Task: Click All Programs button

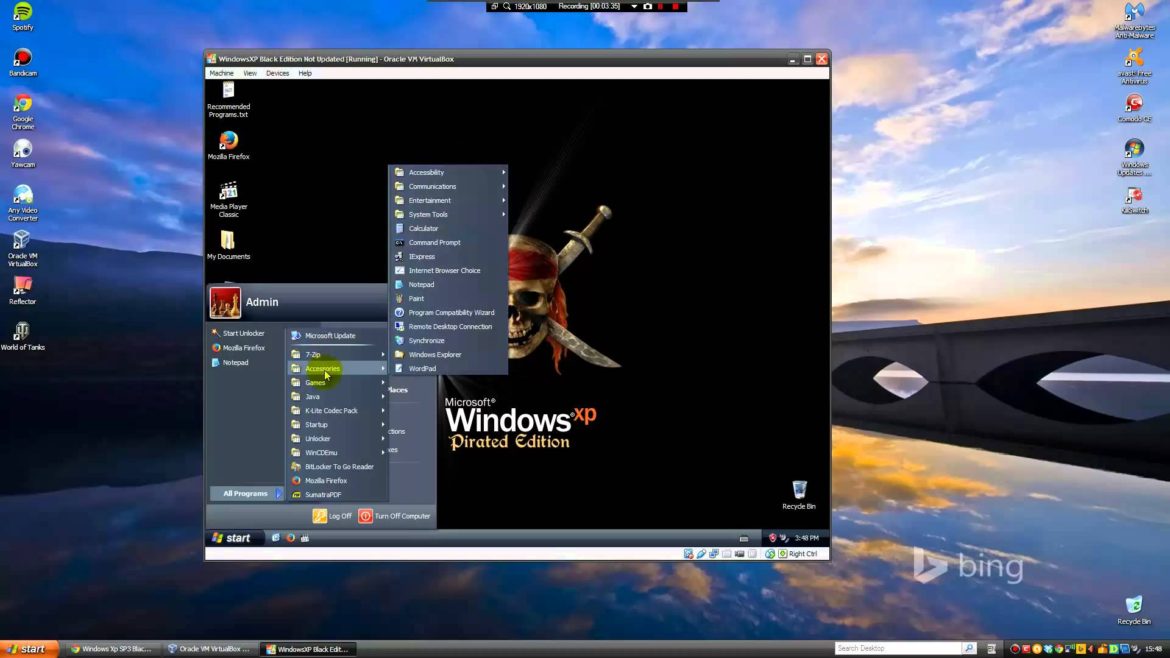Action: (246, 494)
